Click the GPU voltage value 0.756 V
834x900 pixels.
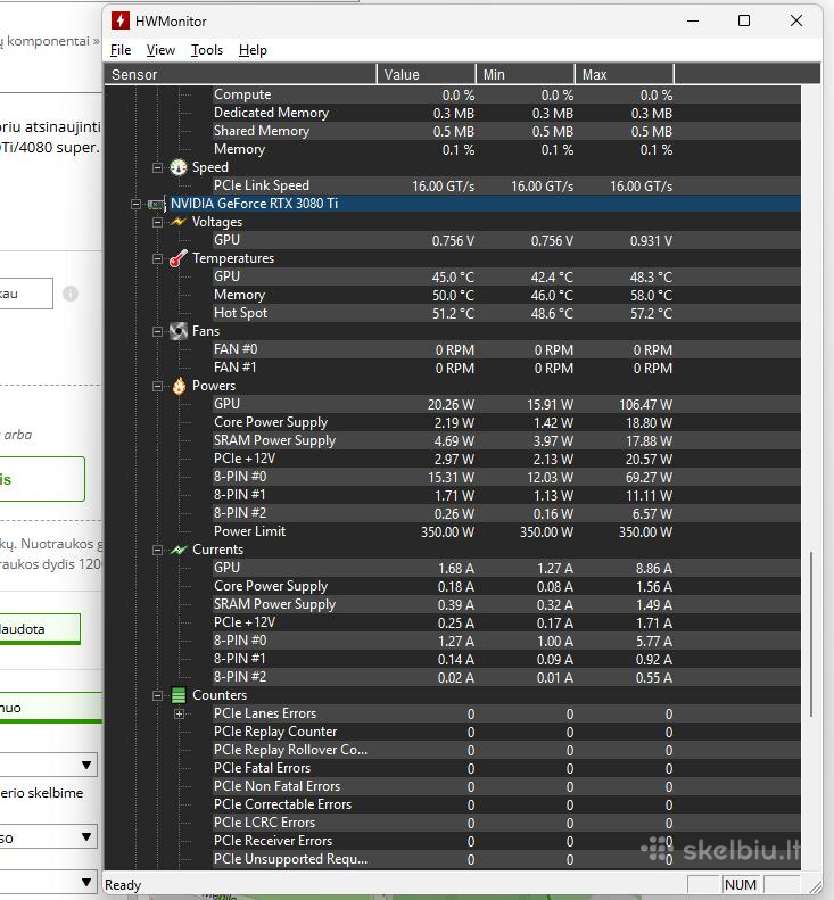point(453,241)
